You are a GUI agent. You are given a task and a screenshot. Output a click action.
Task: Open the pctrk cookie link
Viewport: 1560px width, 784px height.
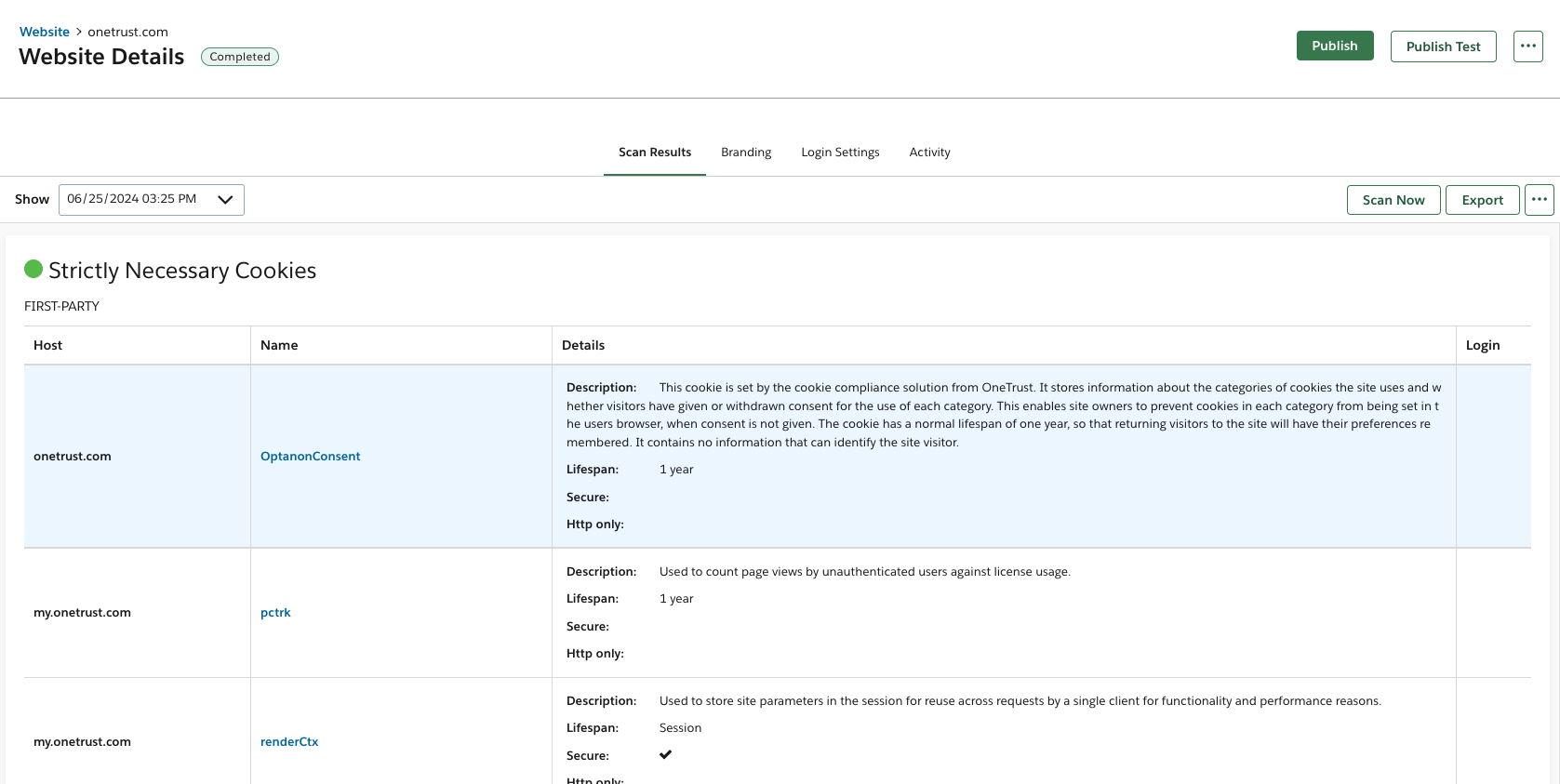[275, 613]
